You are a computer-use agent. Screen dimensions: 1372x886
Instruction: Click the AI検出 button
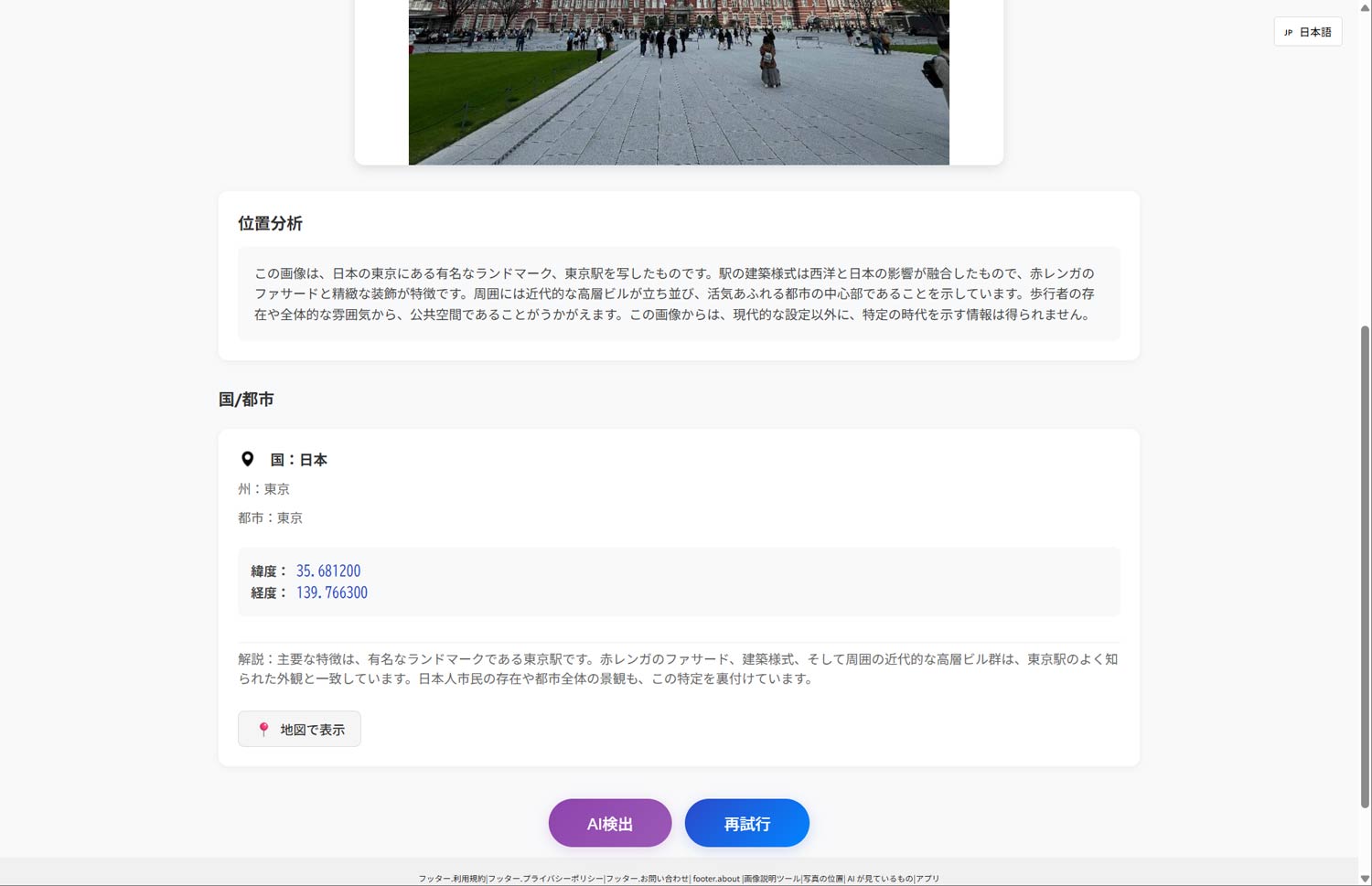coord(609,823)
